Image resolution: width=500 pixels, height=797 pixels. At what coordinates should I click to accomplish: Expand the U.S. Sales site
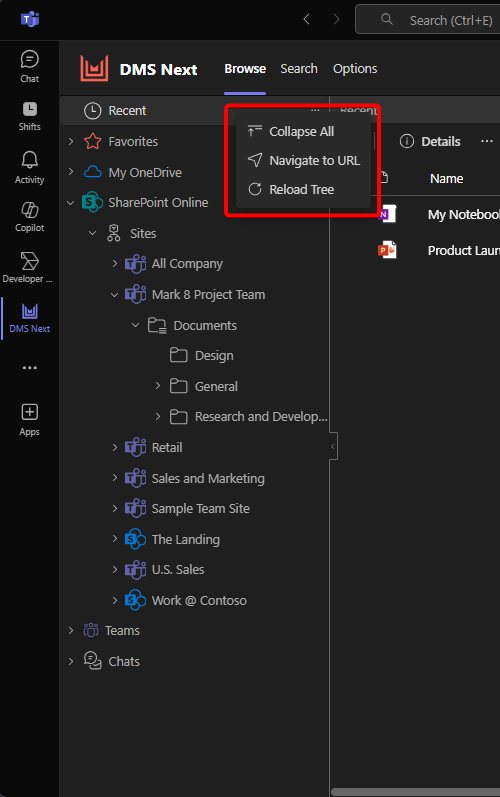[x=115, y=569]
